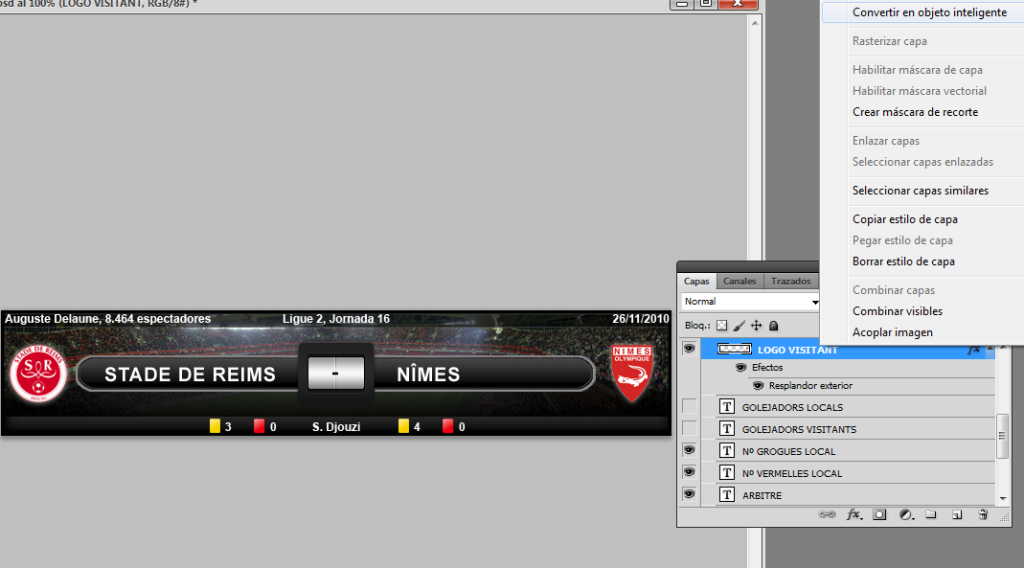Click the Nîmes Olympique crest on canvas
The image size is (1024, 568).
click(x=631, y=373)
